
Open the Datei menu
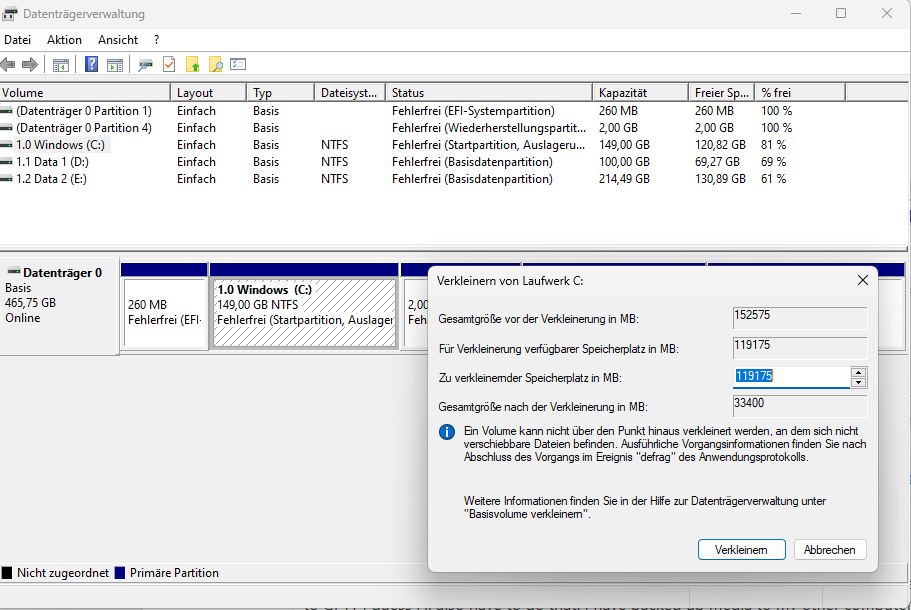point(18,39)
